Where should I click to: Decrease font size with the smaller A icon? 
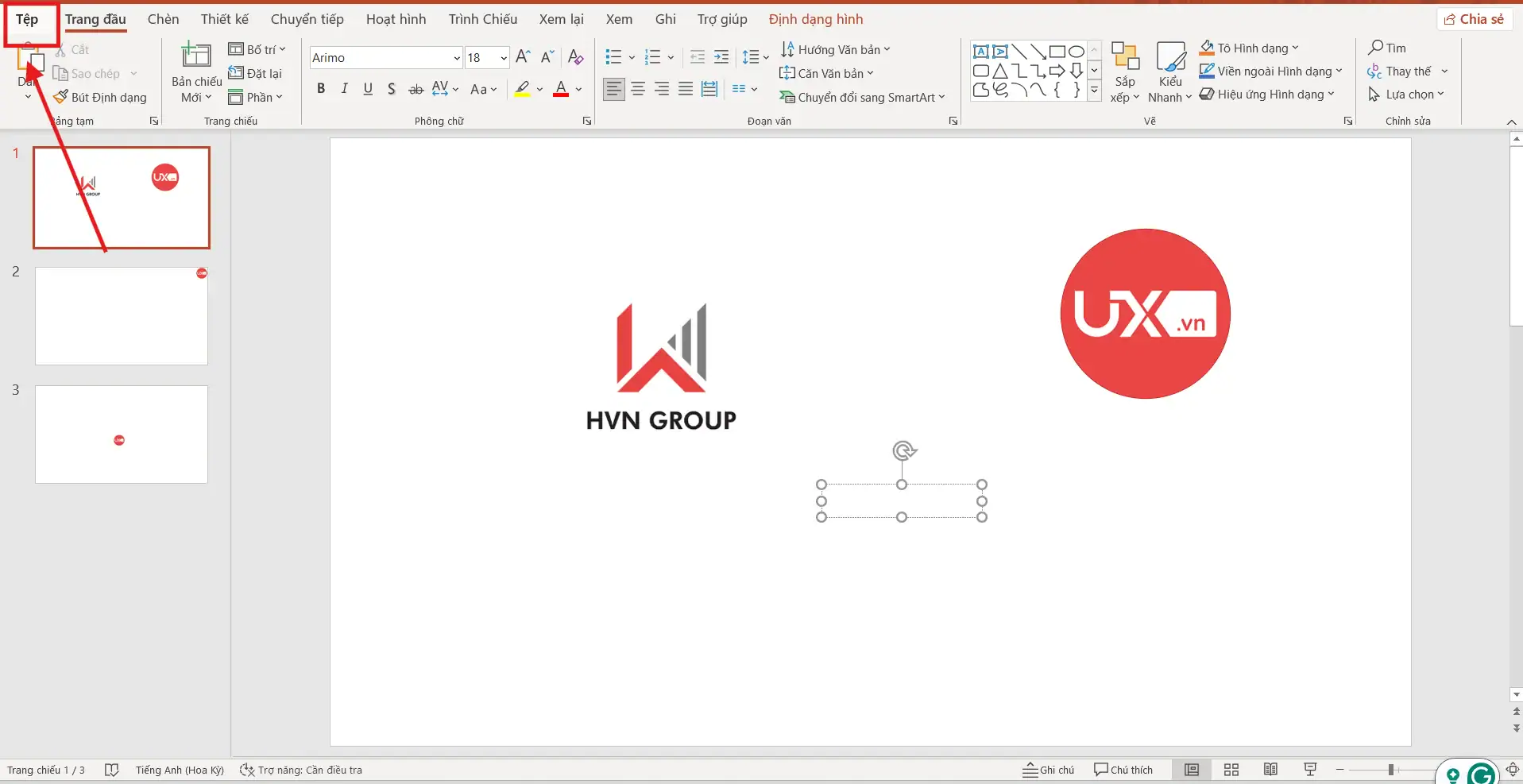(547, 57)
